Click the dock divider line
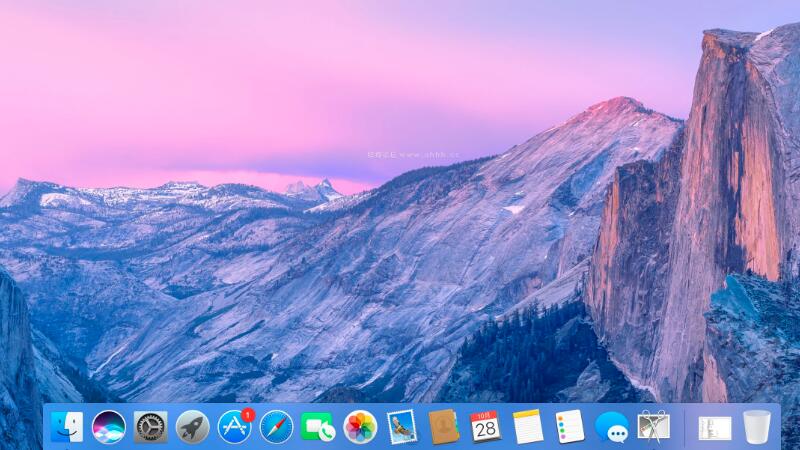Screen dimensions: 800x450 tap(685, 428)
